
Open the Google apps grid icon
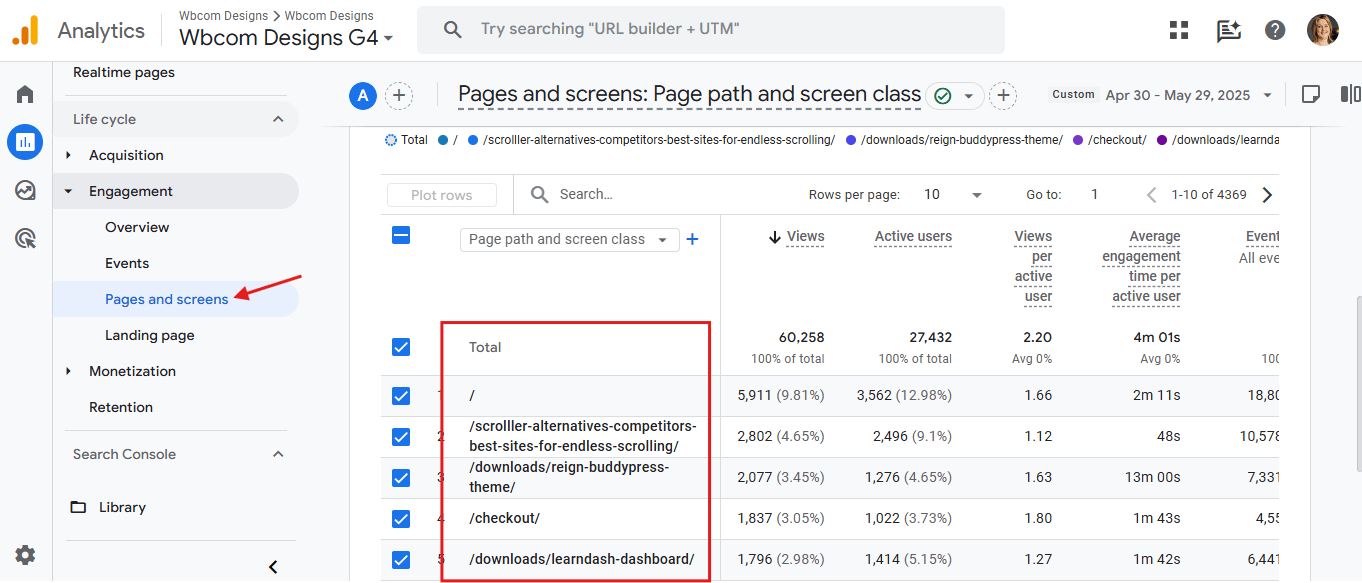click(x=1178, y=29)
